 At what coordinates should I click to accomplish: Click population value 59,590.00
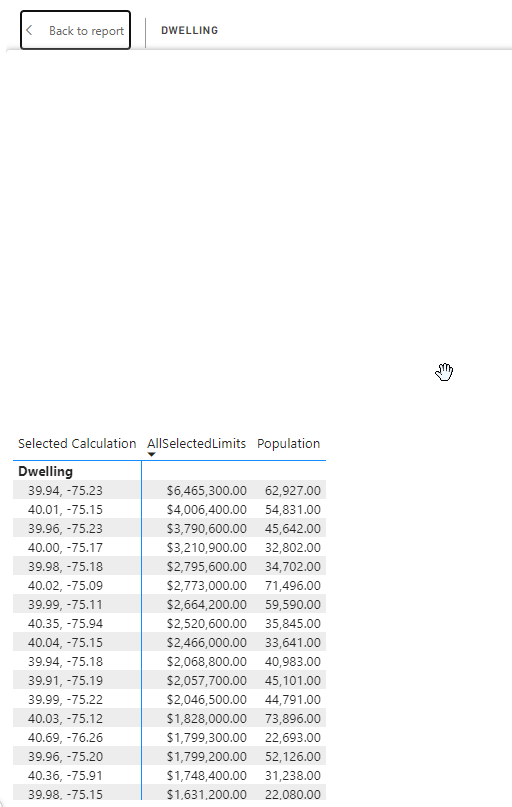pos(293,605)
